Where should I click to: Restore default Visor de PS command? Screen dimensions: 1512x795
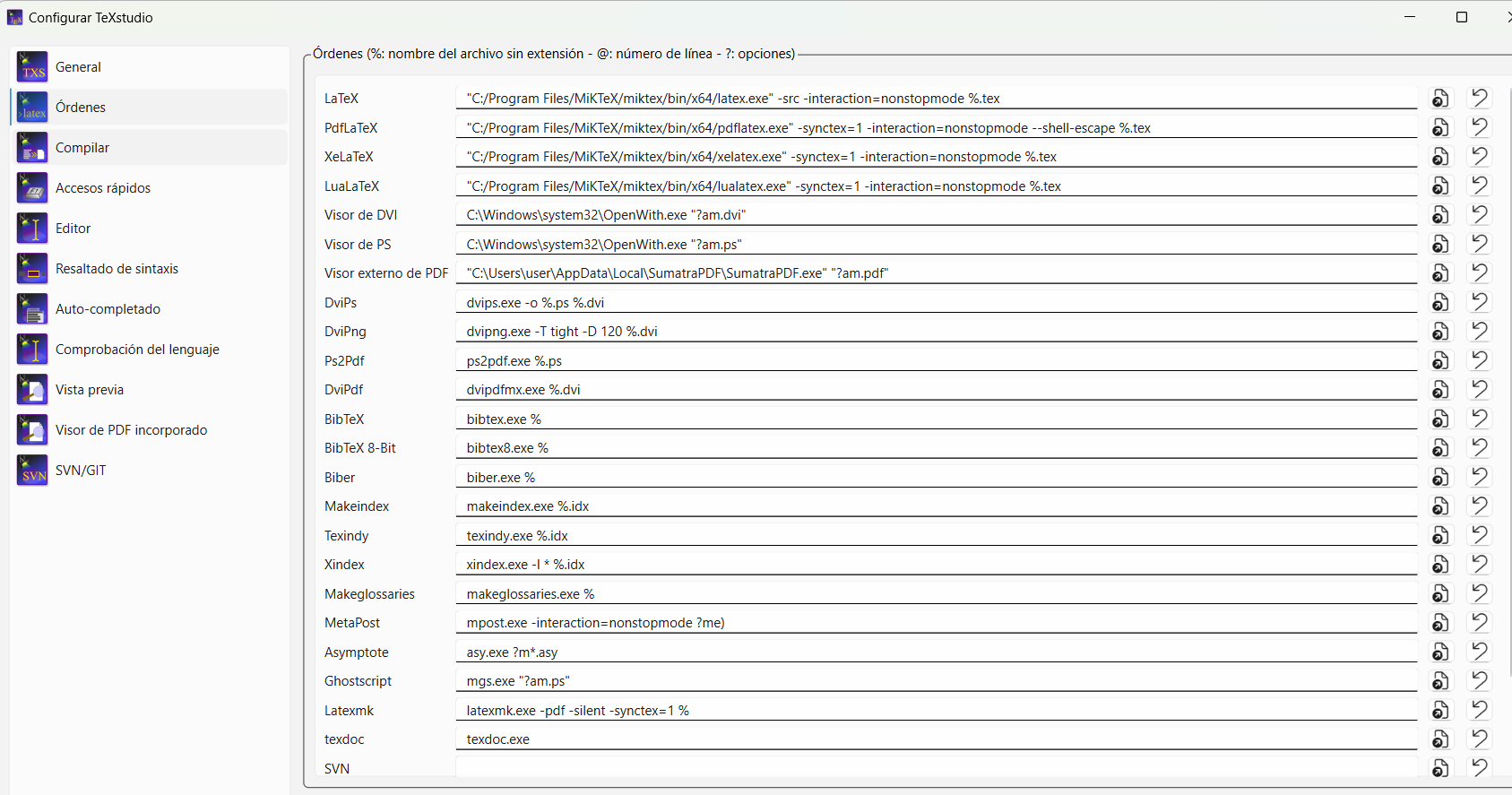(1480, 244)
